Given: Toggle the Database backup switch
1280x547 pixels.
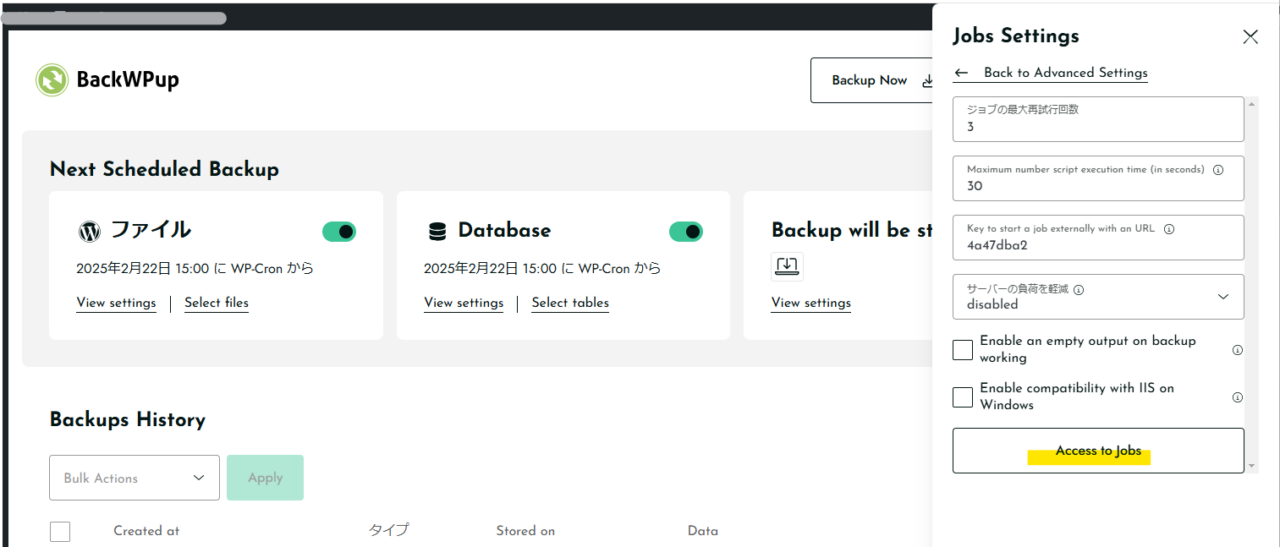Looking at the screenshot, I should pos(686,232).
